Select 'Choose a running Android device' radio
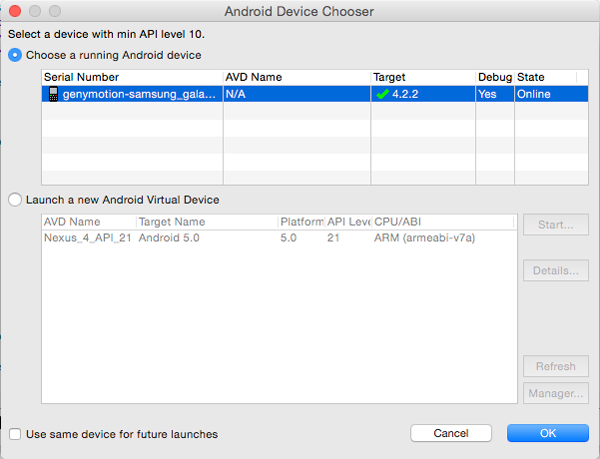Viewport: 600px width, 459px height. tap(15, 55)
